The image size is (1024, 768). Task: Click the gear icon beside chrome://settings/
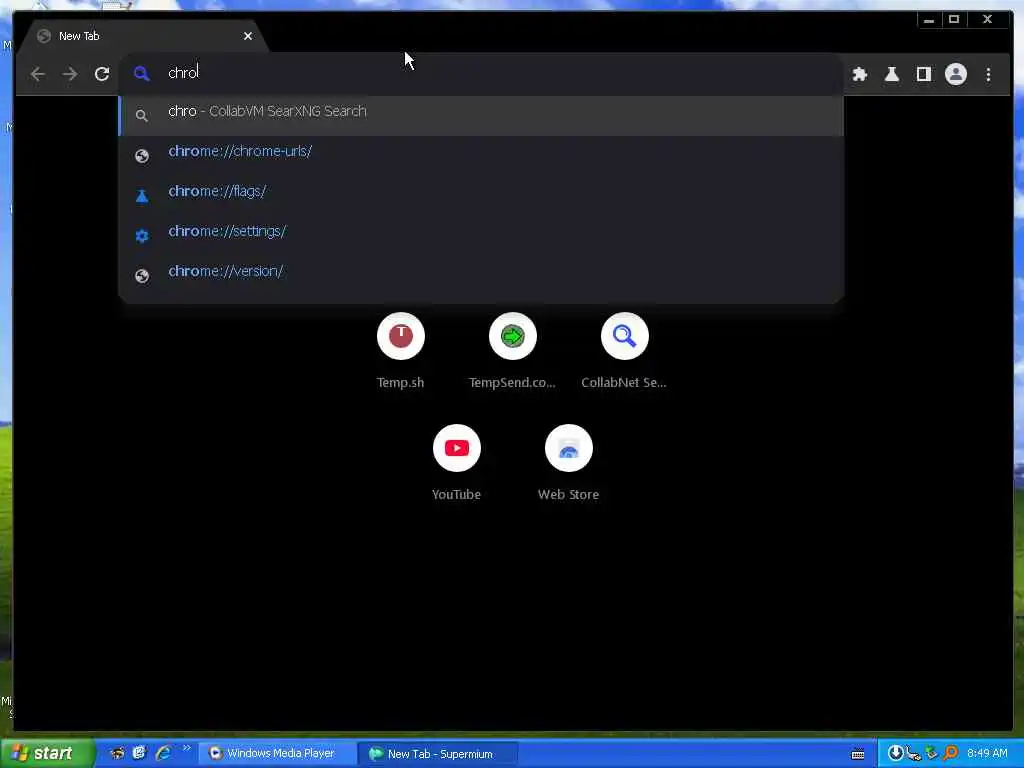pyautogui.click(x=142, y=236)
